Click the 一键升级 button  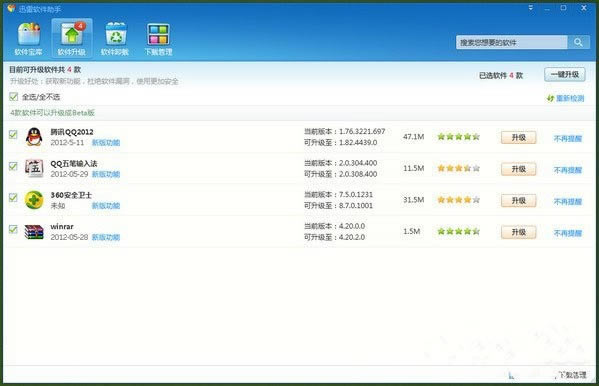coord(565,75)
